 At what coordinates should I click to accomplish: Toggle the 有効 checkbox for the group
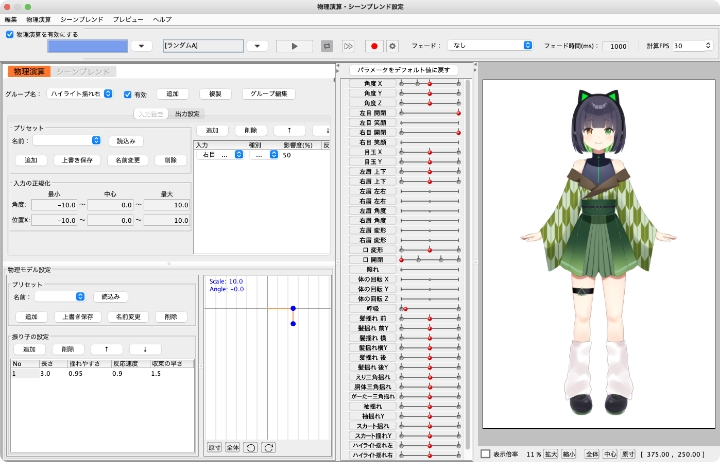[x=127, y=94]
